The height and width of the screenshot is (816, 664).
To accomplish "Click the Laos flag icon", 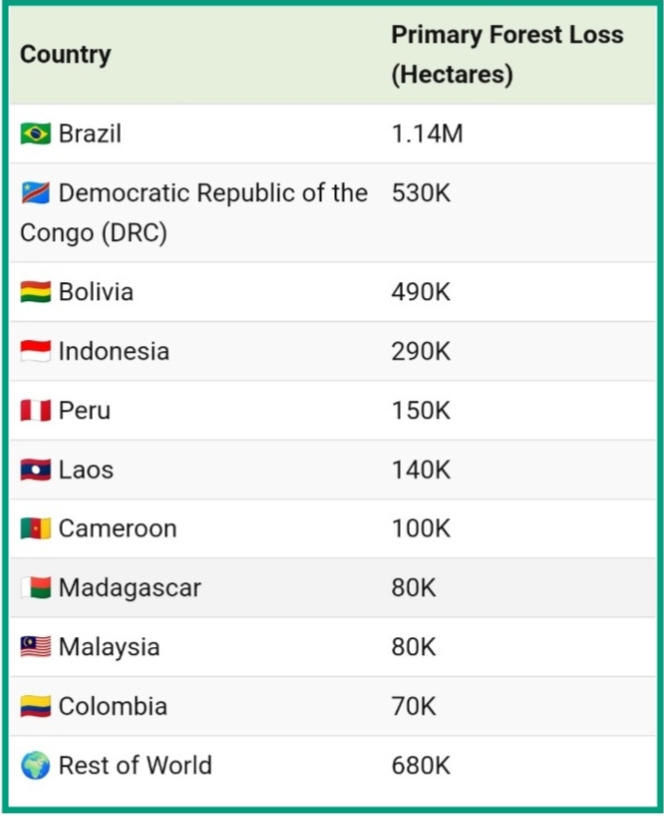I will [35, 470].
